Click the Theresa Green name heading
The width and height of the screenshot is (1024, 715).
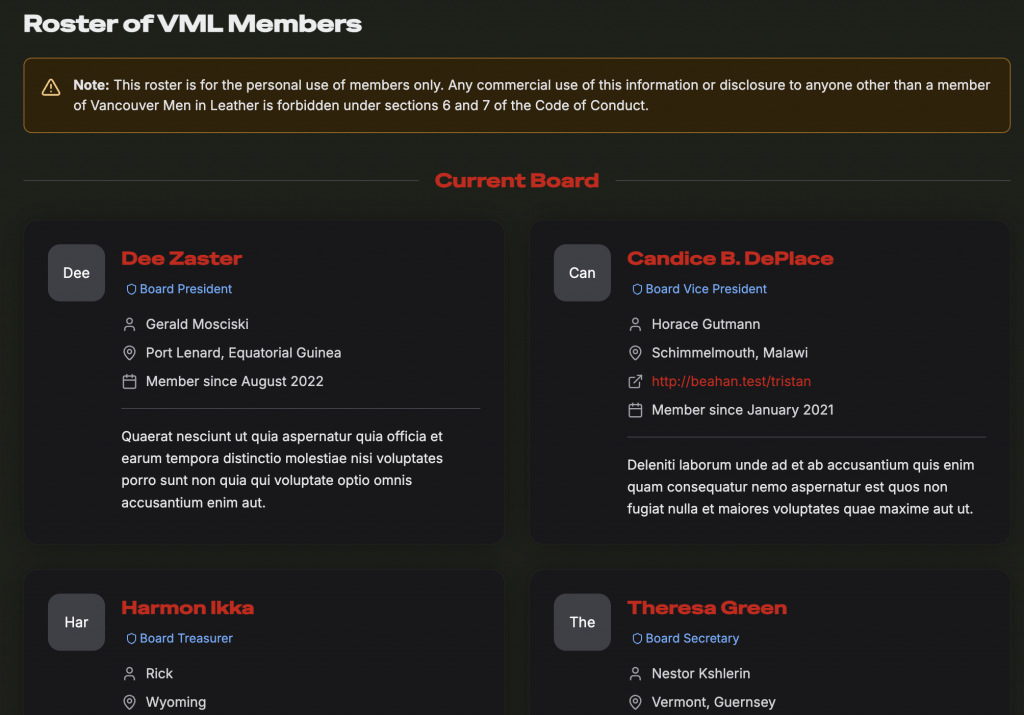pos(707,607)
